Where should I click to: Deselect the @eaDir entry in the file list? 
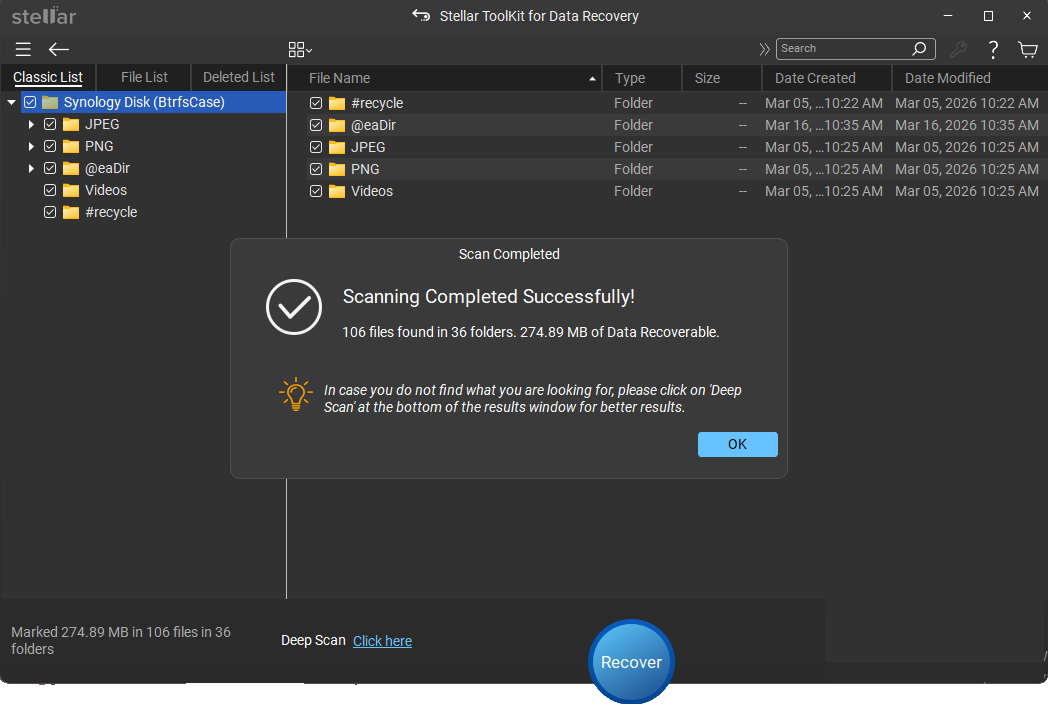point(315,125)
